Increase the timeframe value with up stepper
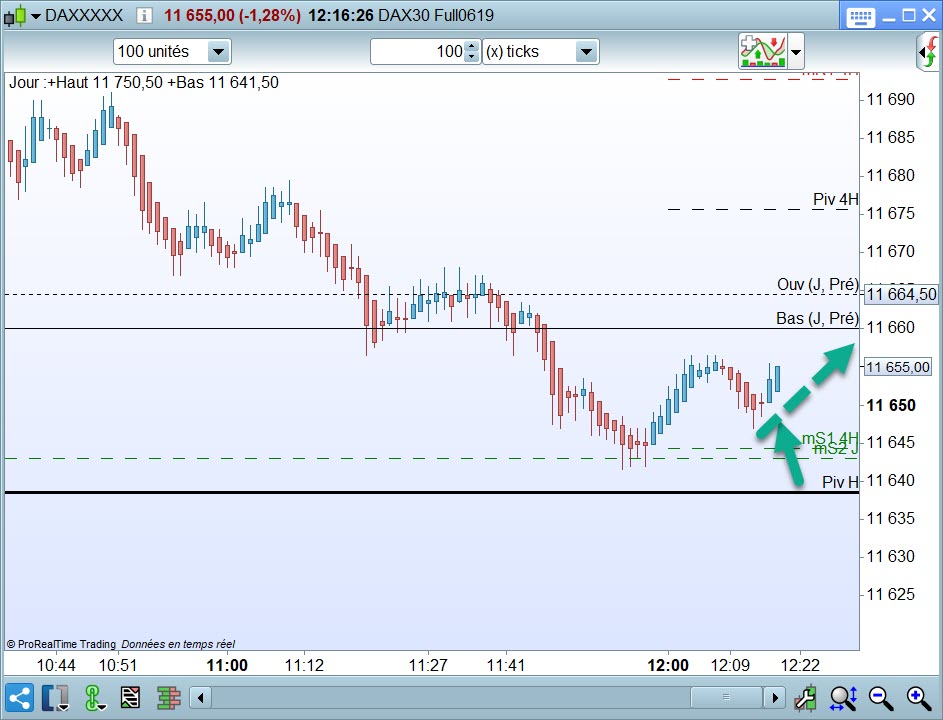This screenshot has width=943, height=720. point(473,46)
